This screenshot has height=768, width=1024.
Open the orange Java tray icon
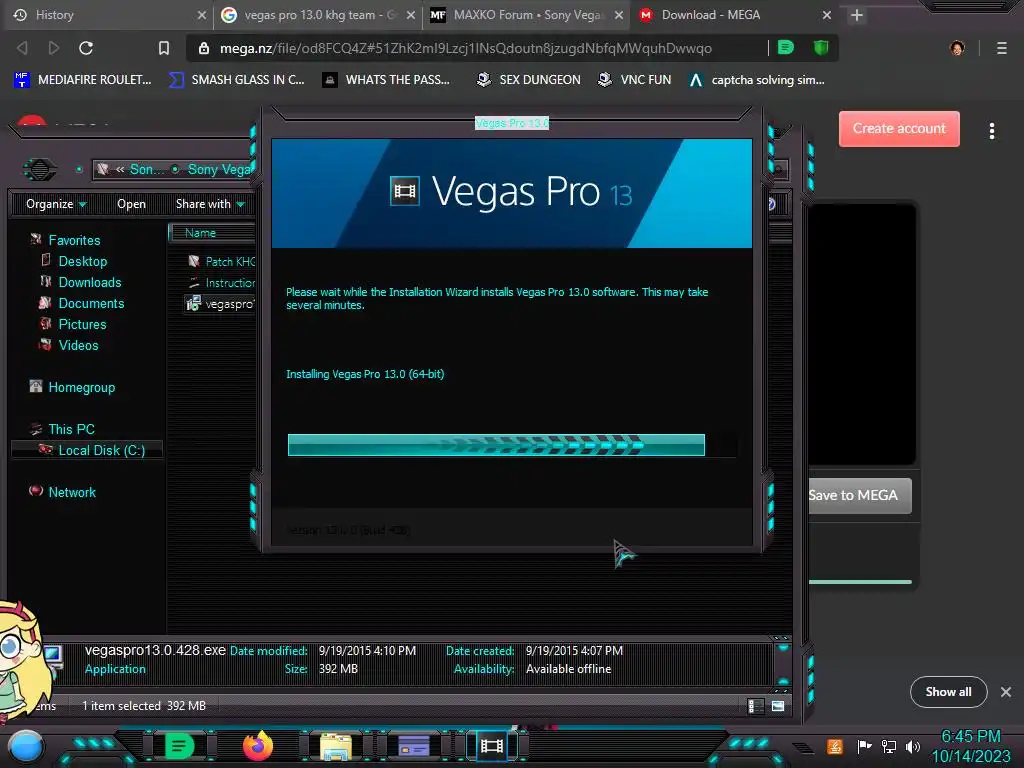click(x=835, y=746)
